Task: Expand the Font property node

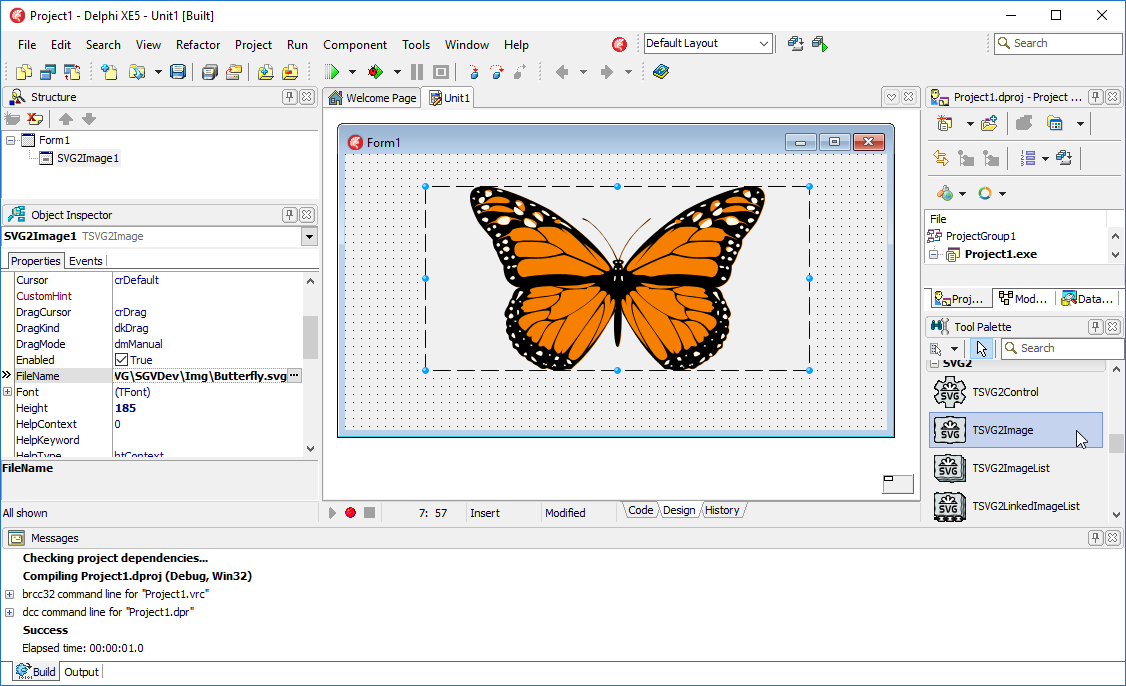Action: click(x=8, y=392)
